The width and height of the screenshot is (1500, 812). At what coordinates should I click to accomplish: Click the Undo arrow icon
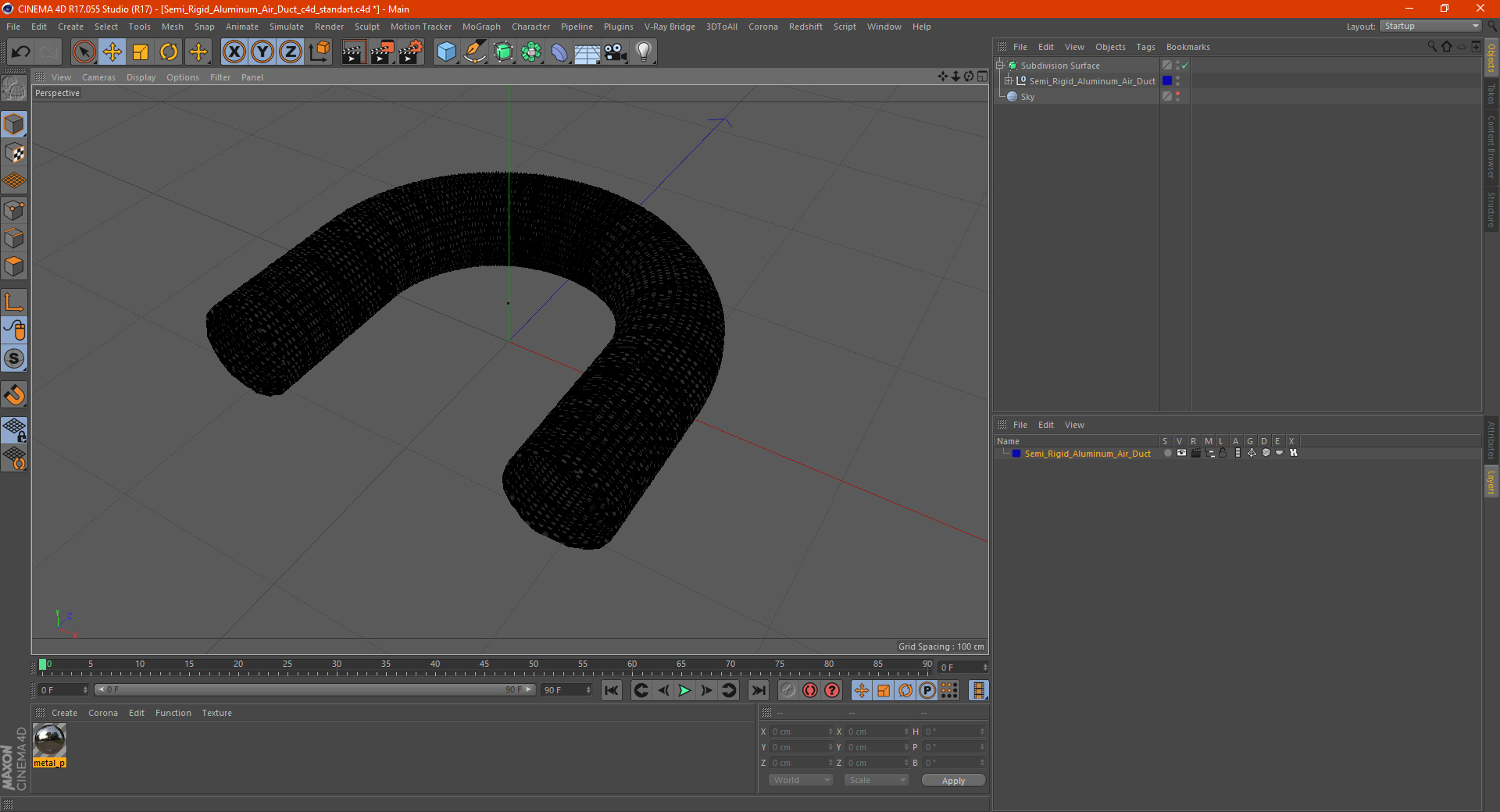21,52
